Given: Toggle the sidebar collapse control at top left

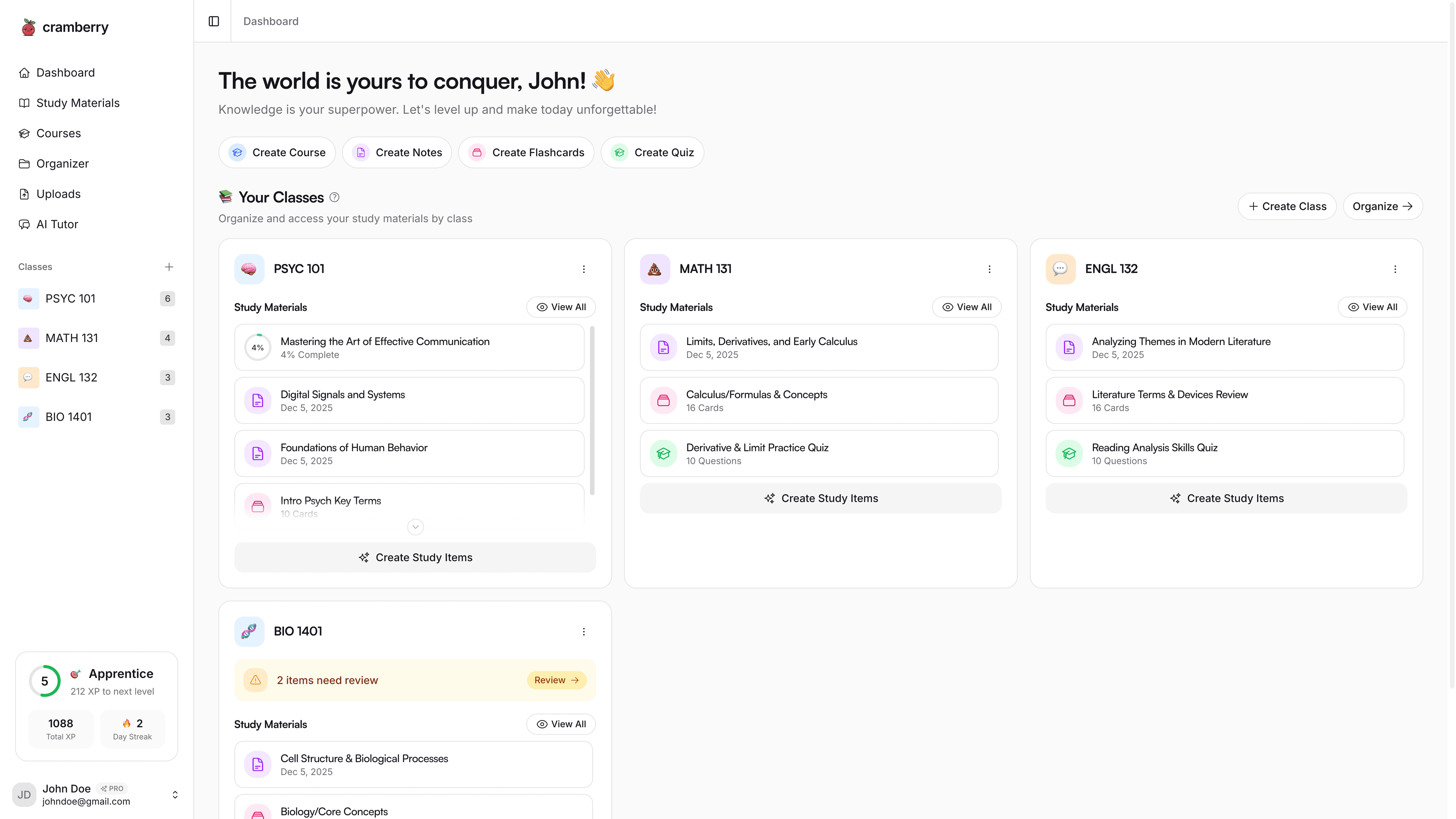Looking at the screenshot, I should [x=213, y=21].
